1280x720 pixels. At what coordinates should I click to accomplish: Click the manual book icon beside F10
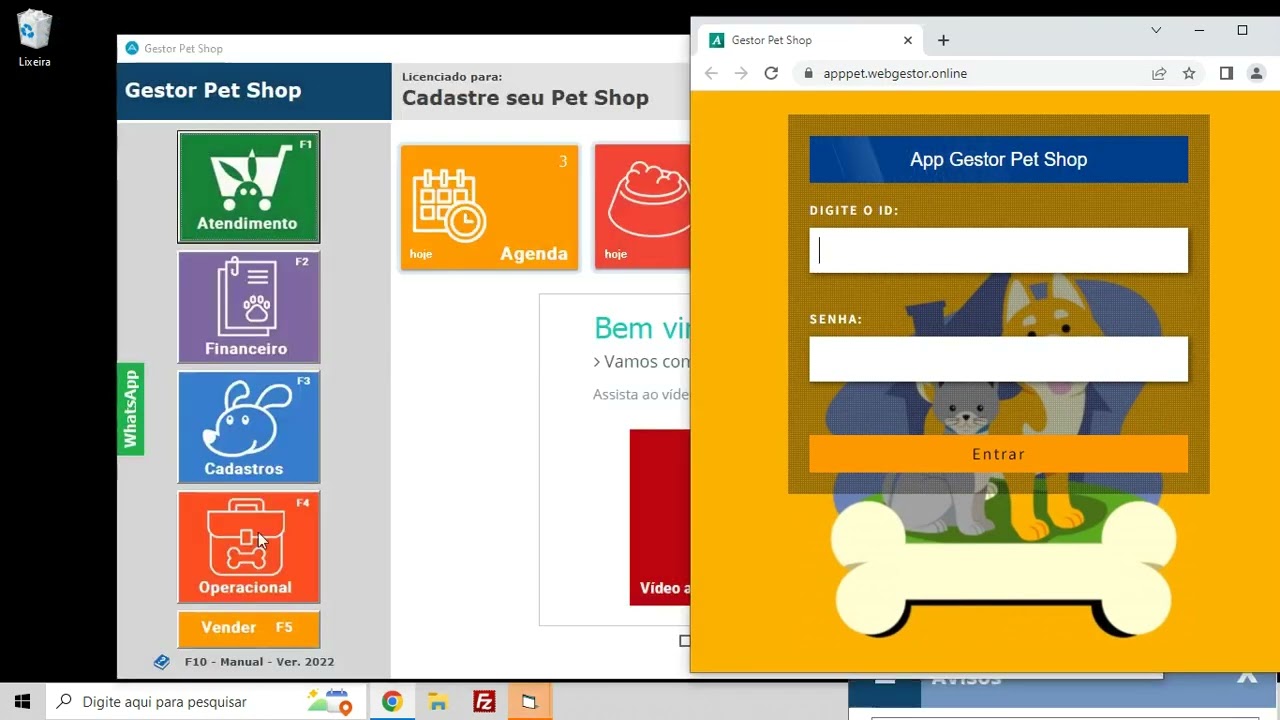(x=162, y=662)
